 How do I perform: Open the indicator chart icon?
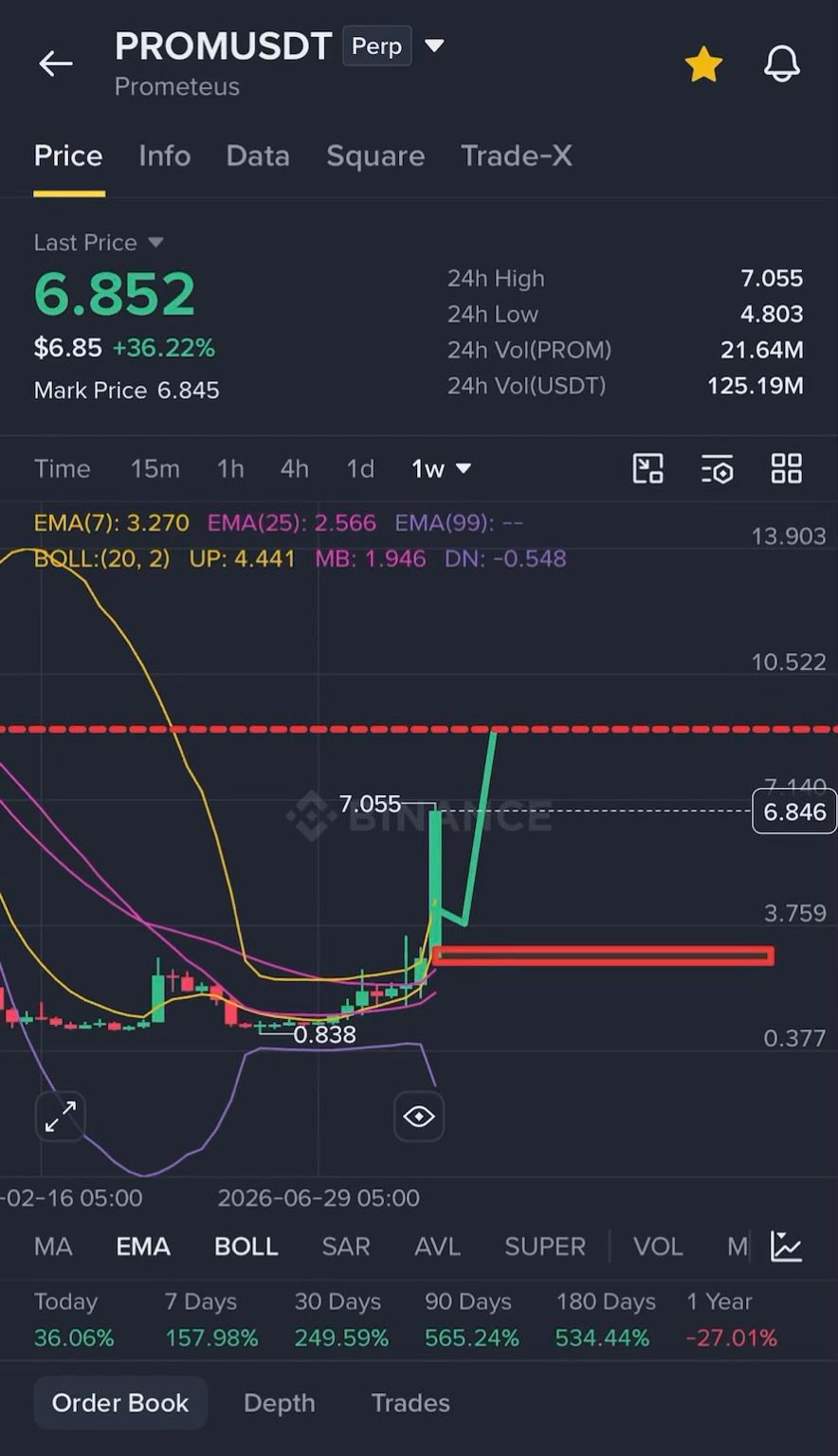click(x=786, y=1247)
